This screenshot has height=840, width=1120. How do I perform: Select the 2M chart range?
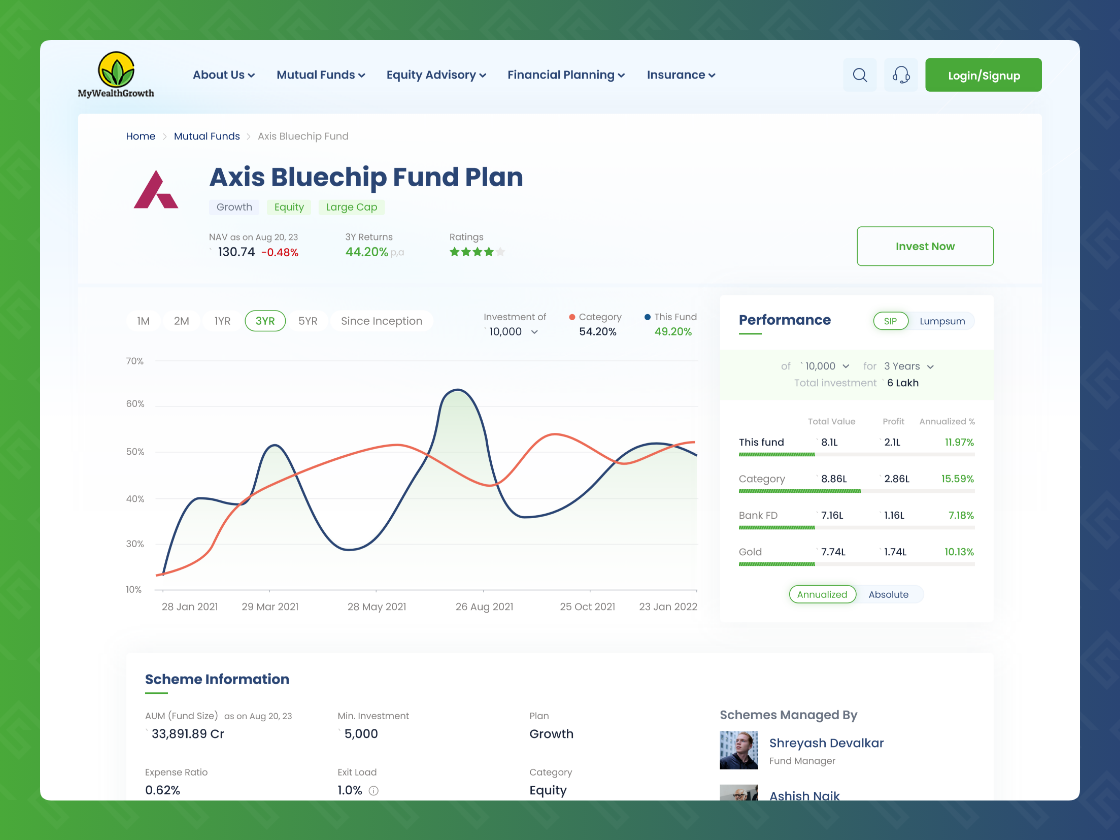[x=181, y=321]
